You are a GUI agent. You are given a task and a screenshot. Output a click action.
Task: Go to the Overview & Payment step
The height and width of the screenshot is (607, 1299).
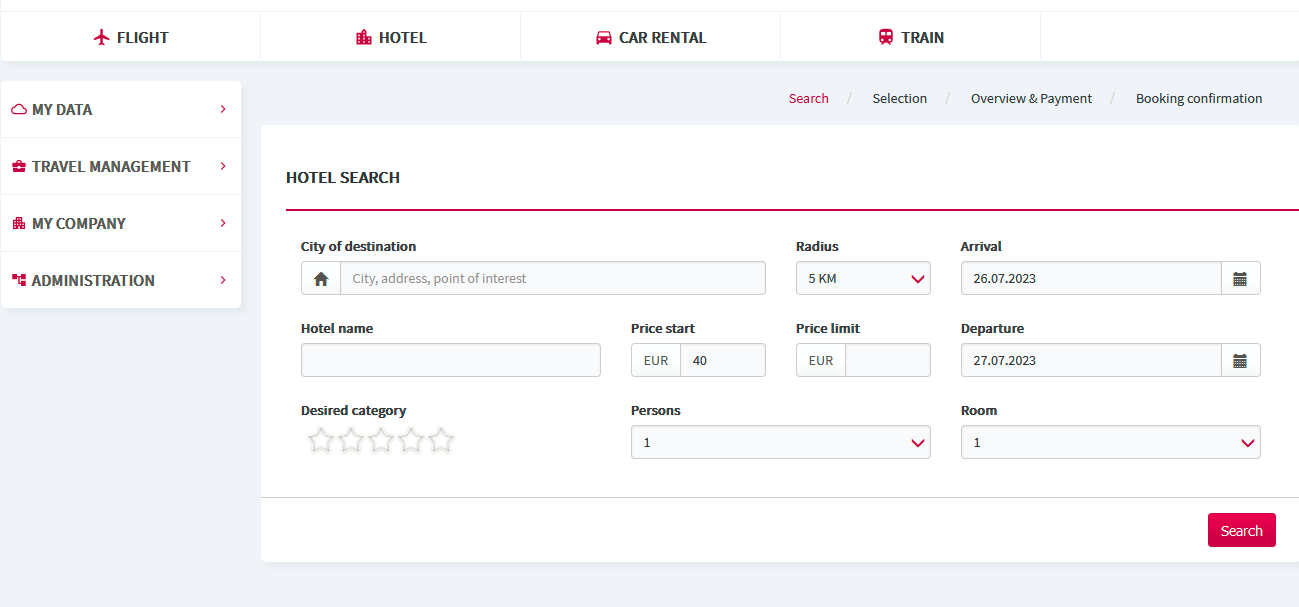click(1031, 99)
